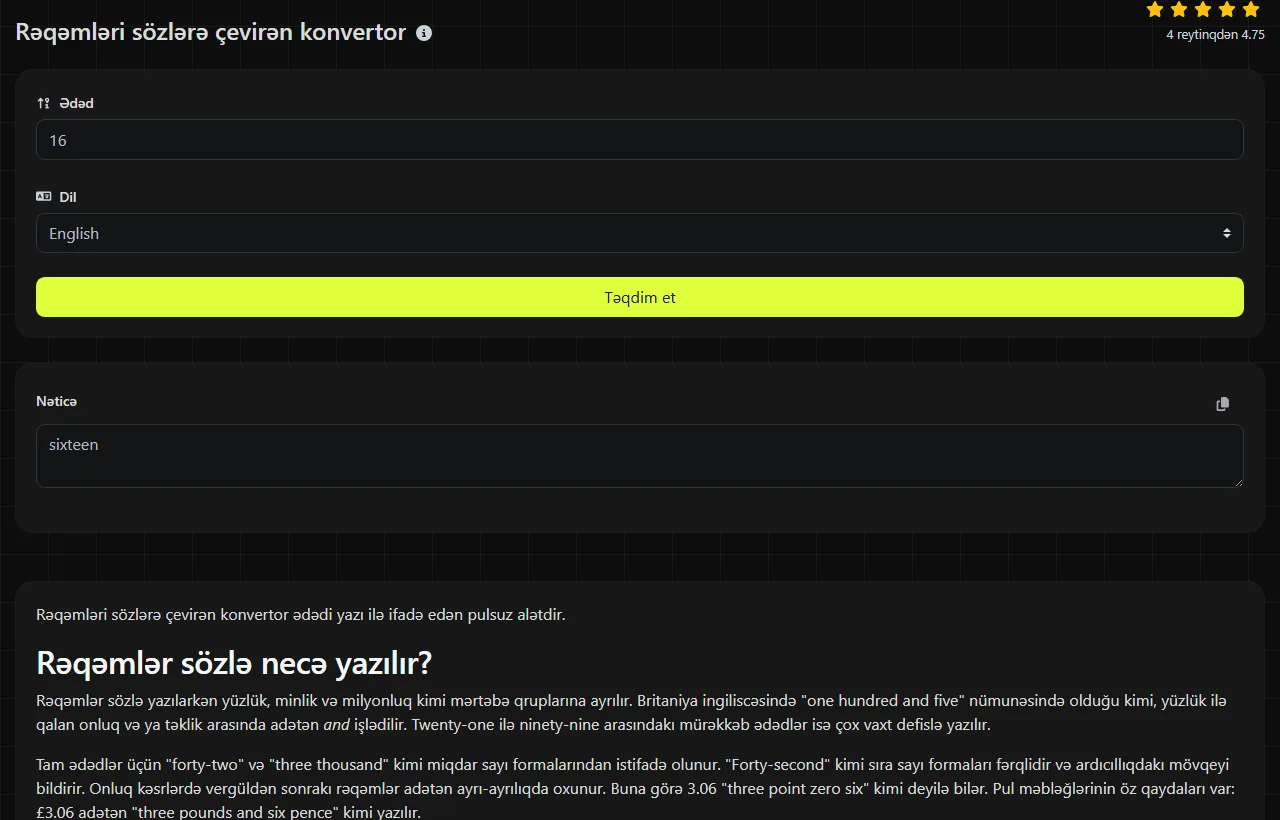Image resolution: width=1280 pixels, height=820 pixels.
Task: Click the number icon next to Ədəd
Action: tap(43, 103)
